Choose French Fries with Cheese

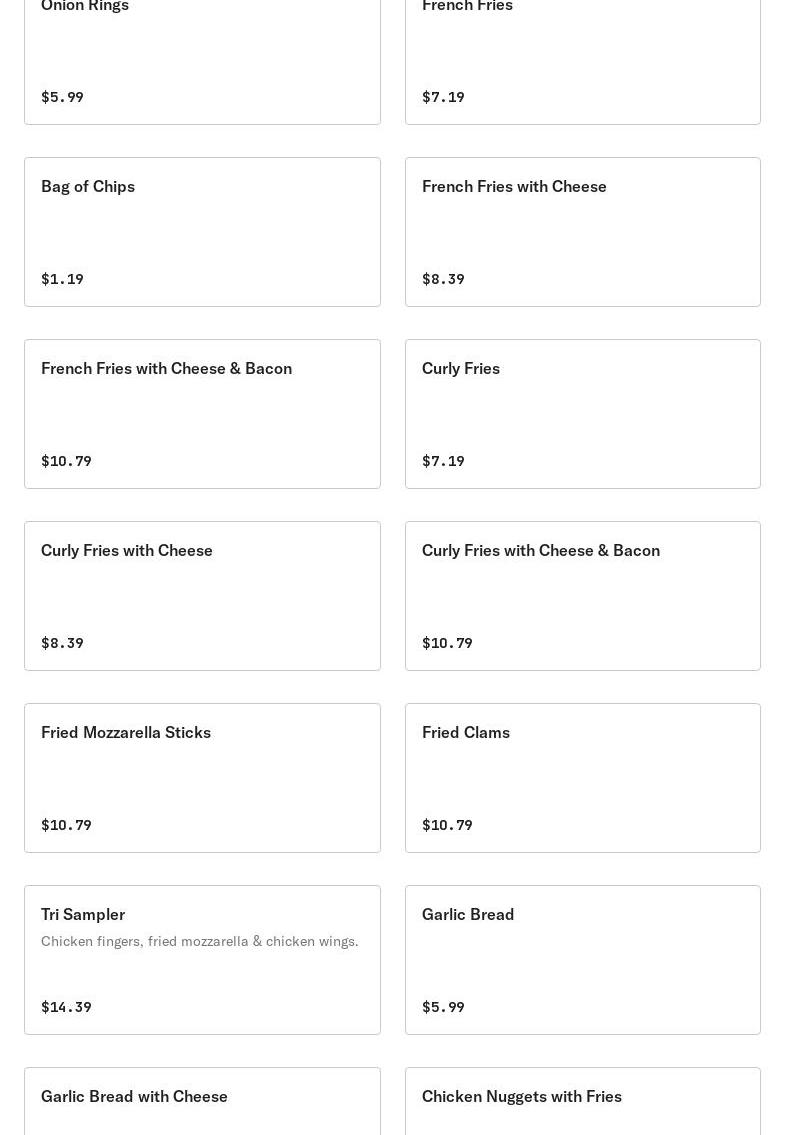coord(582,231)
